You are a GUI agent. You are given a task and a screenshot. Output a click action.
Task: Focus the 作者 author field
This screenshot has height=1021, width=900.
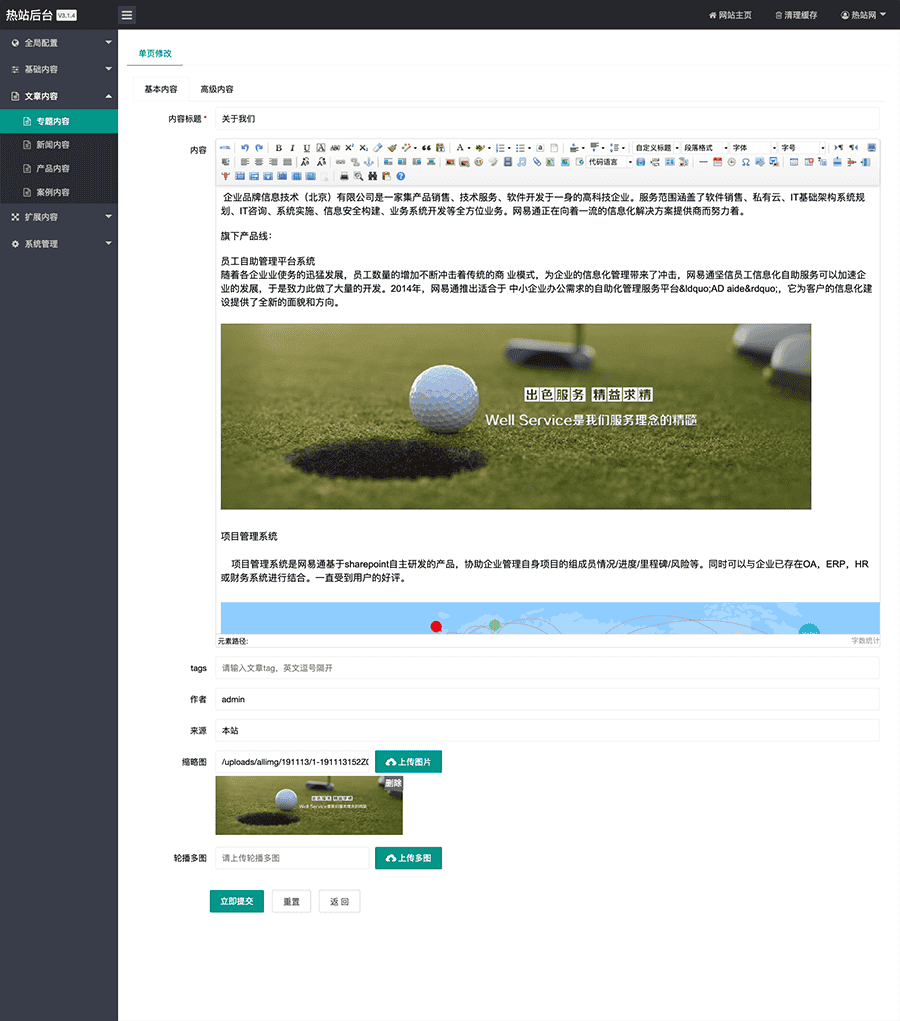[x=547, y=699]
